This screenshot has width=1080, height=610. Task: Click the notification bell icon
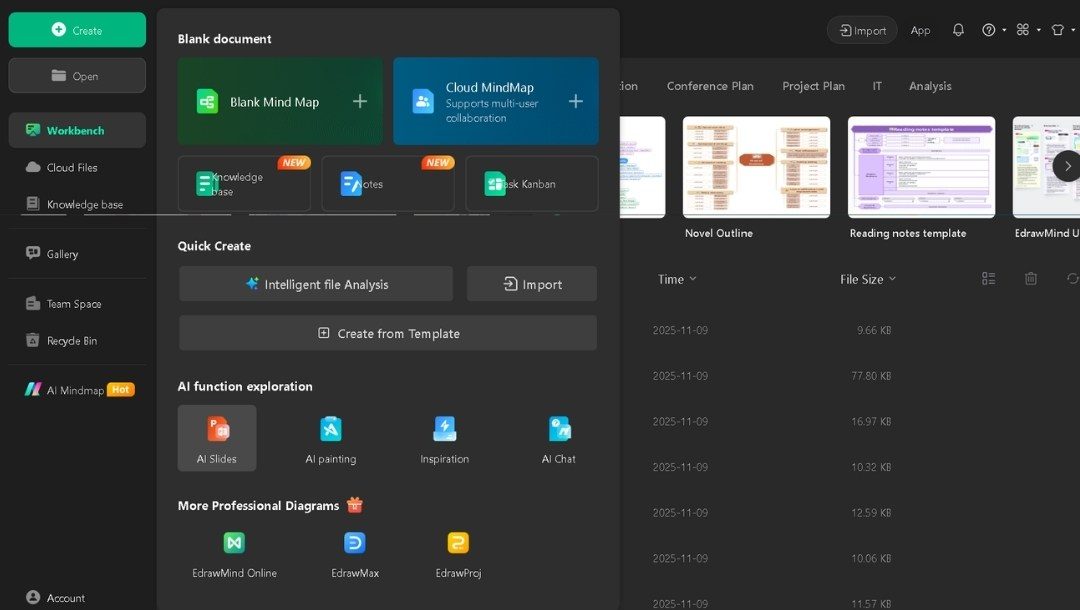click(x=958, y=30)
